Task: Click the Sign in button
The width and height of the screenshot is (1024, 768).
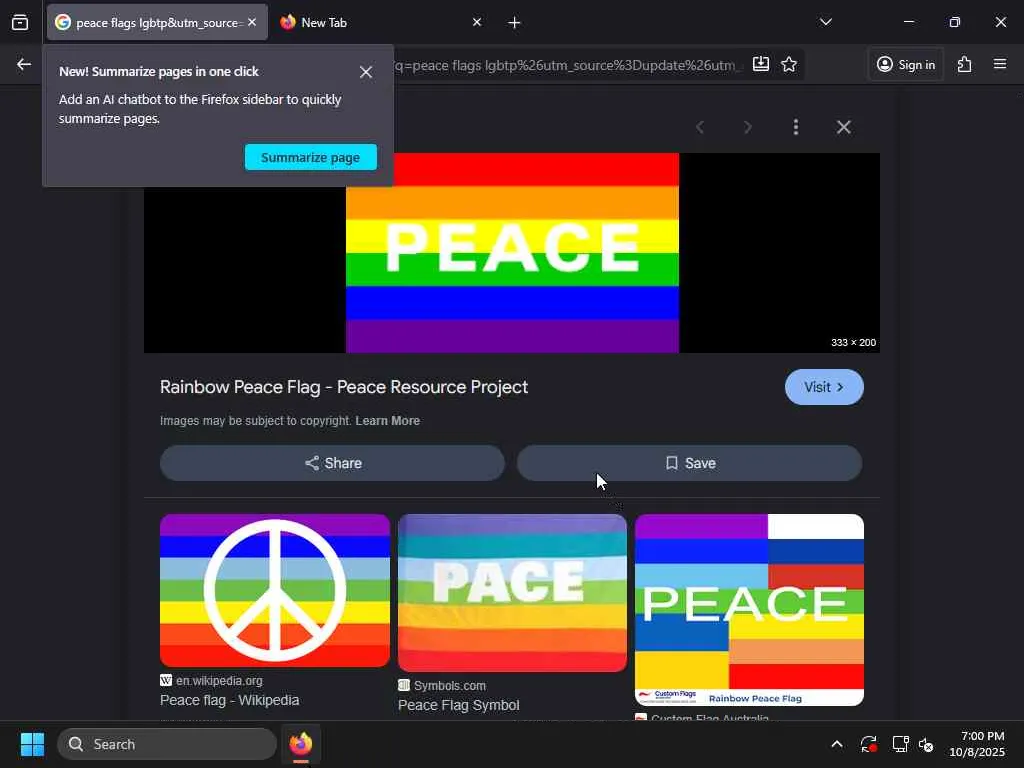Action: point(906,64)
